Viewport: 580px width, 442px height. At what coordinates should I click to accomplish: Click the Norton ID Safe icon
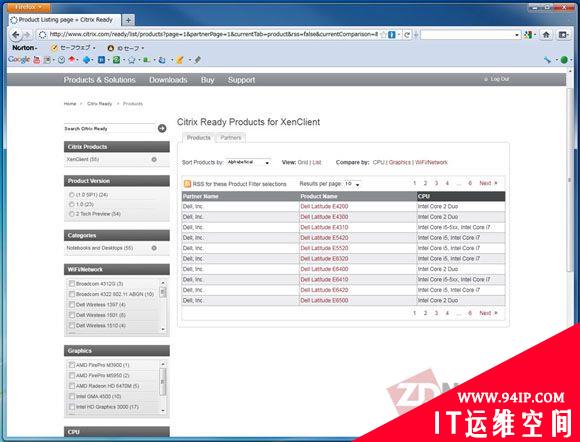click(x=111, y=48)
